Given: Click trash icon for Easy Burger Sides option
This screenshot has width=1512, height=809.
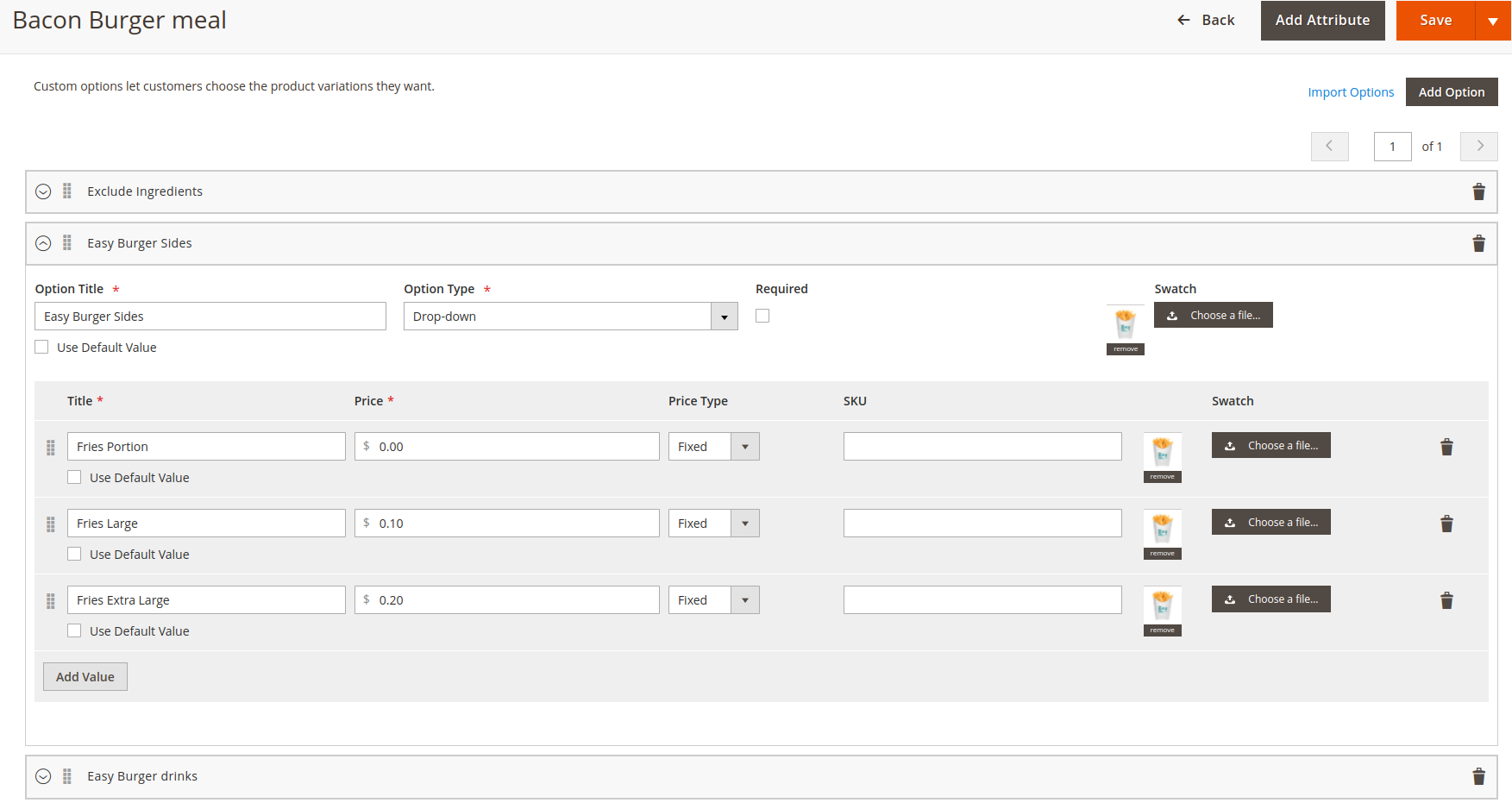Looking at the screenshot, I should point(1478,243).
